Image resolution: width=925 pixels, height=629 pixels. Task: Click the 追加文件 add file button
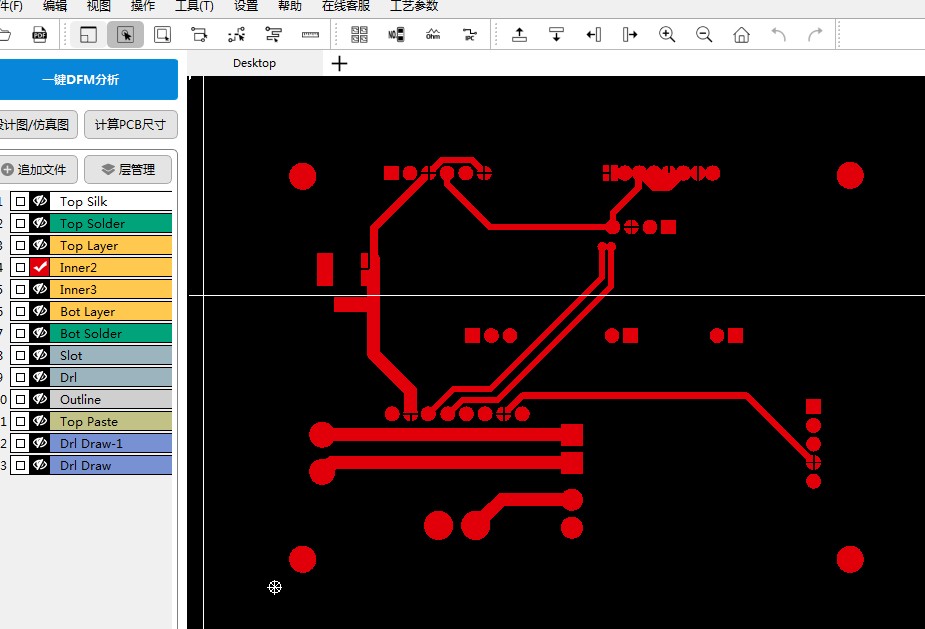[37, 169]
